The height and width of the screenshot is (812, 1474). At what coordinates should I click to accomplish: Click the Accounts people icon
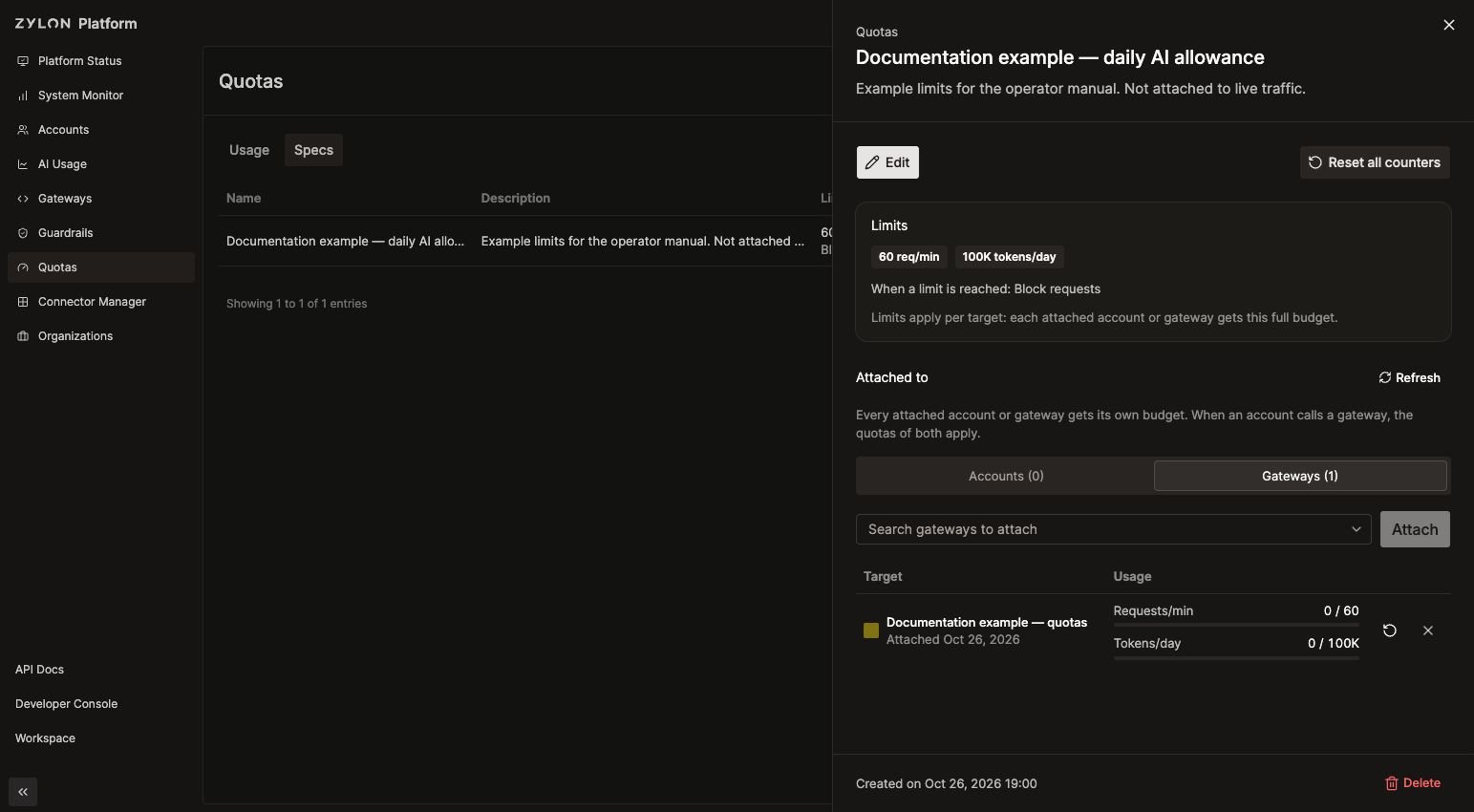pyautogui.click(x=23, y=130)
